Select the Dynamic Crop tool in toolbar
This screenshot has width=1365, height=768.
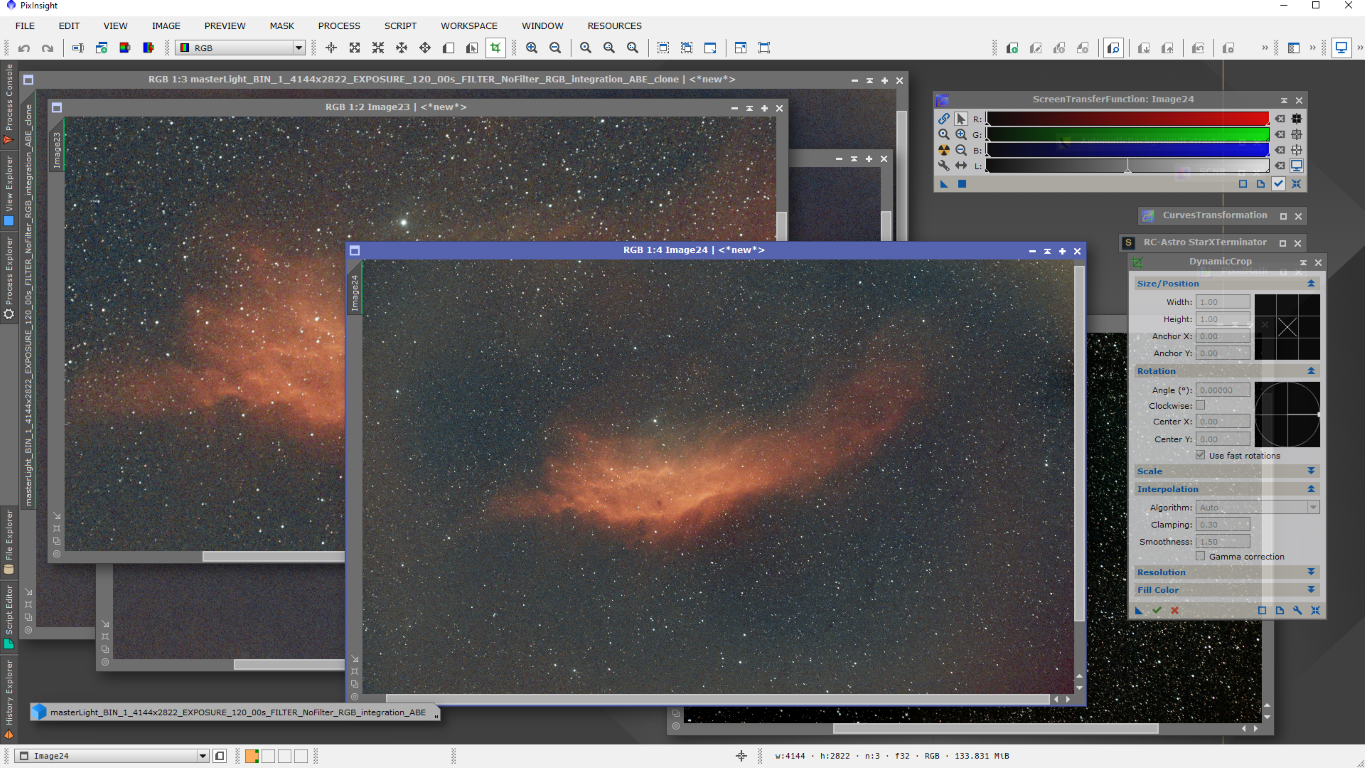tap(494, 48)
